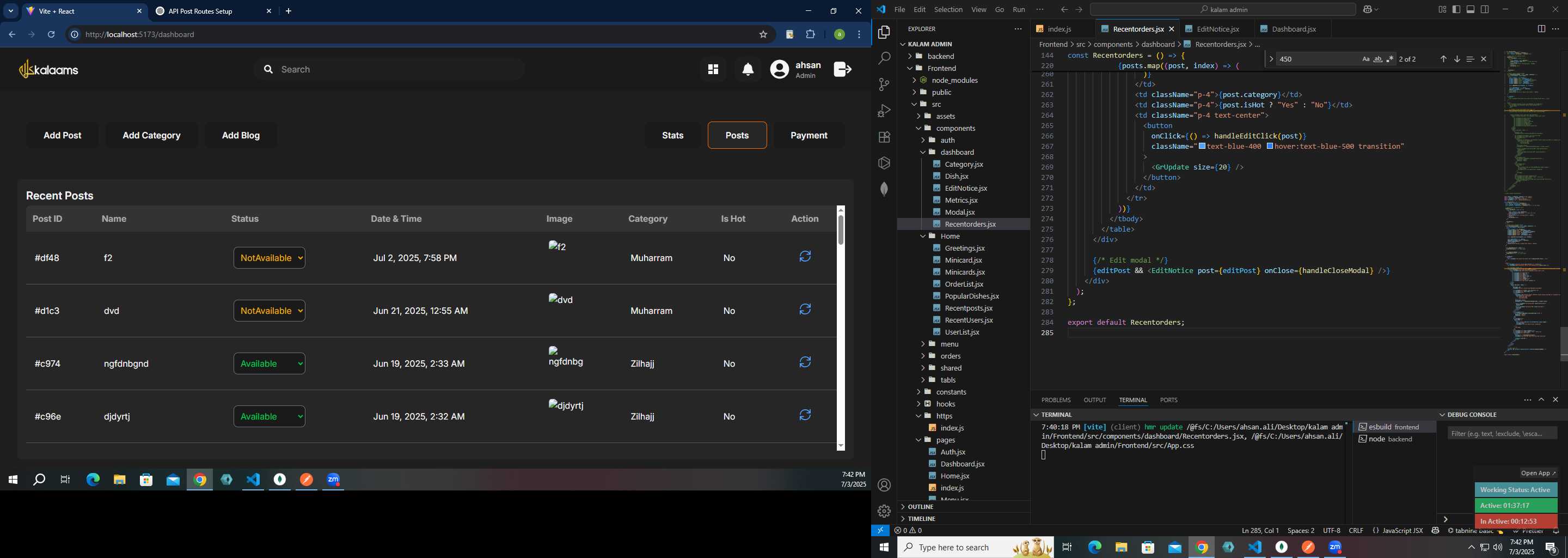Toggle Match Case in find widget
This screenshot has width=1568, height=558.
(1366, 59)
